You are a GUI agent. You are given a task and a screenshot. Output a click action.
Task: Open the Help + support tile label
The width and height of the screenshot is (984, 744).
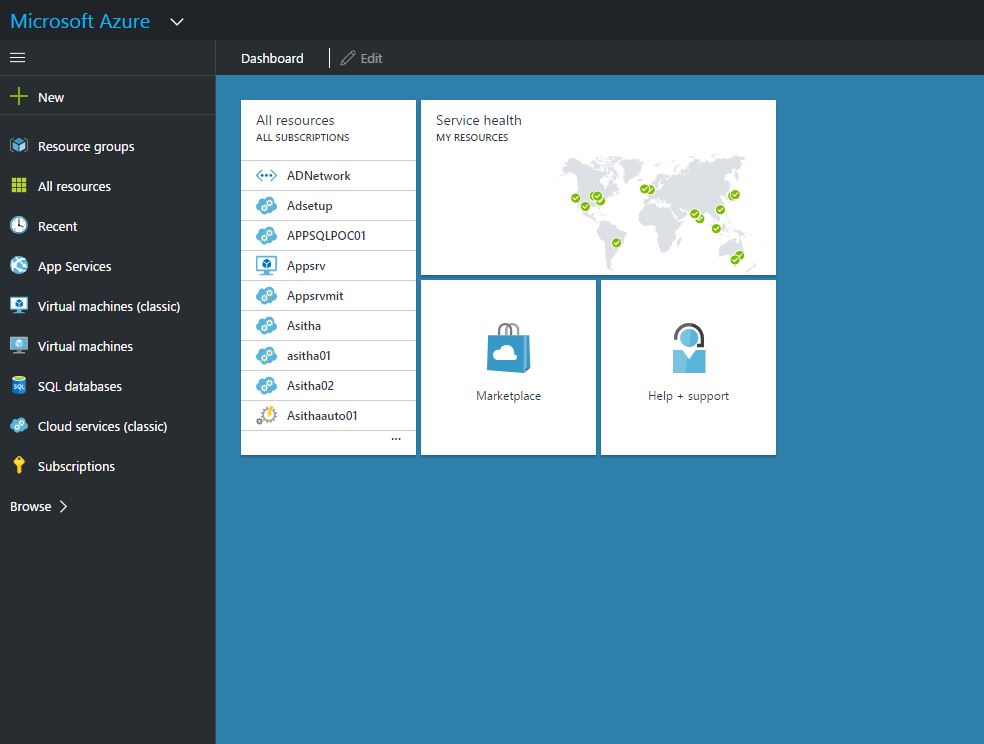(688, 396)
